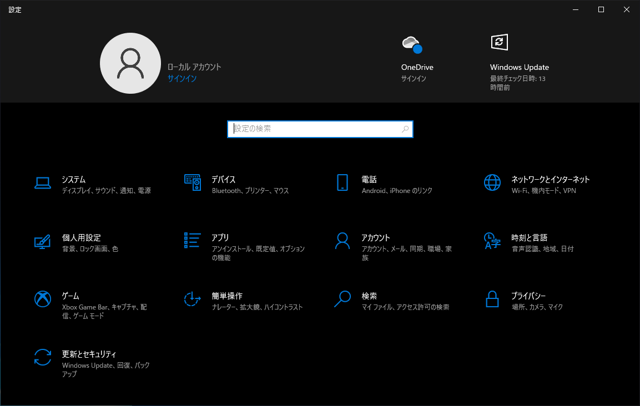This screenshot has width=640, height=406.
Task: Go to アプリ title text
Action: point(220,238)
